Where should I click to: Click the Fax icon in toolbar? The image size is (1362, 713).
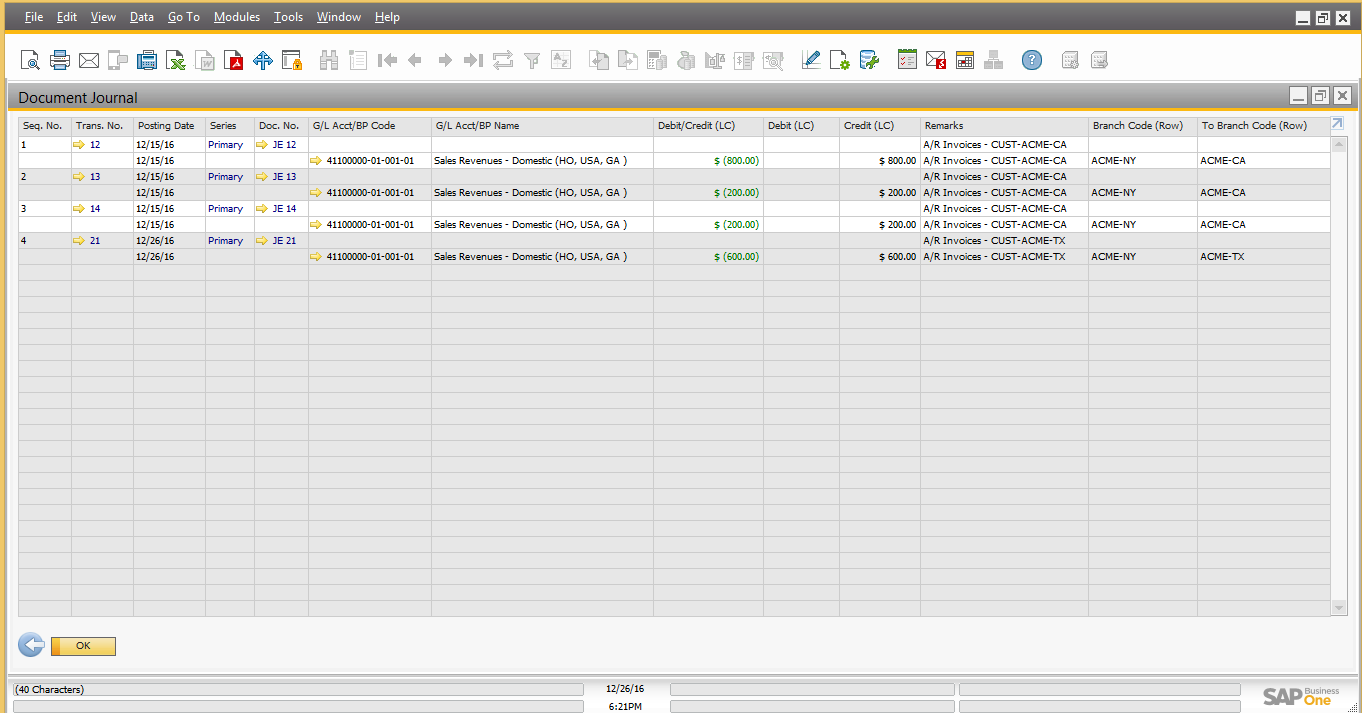coord(147,61)
